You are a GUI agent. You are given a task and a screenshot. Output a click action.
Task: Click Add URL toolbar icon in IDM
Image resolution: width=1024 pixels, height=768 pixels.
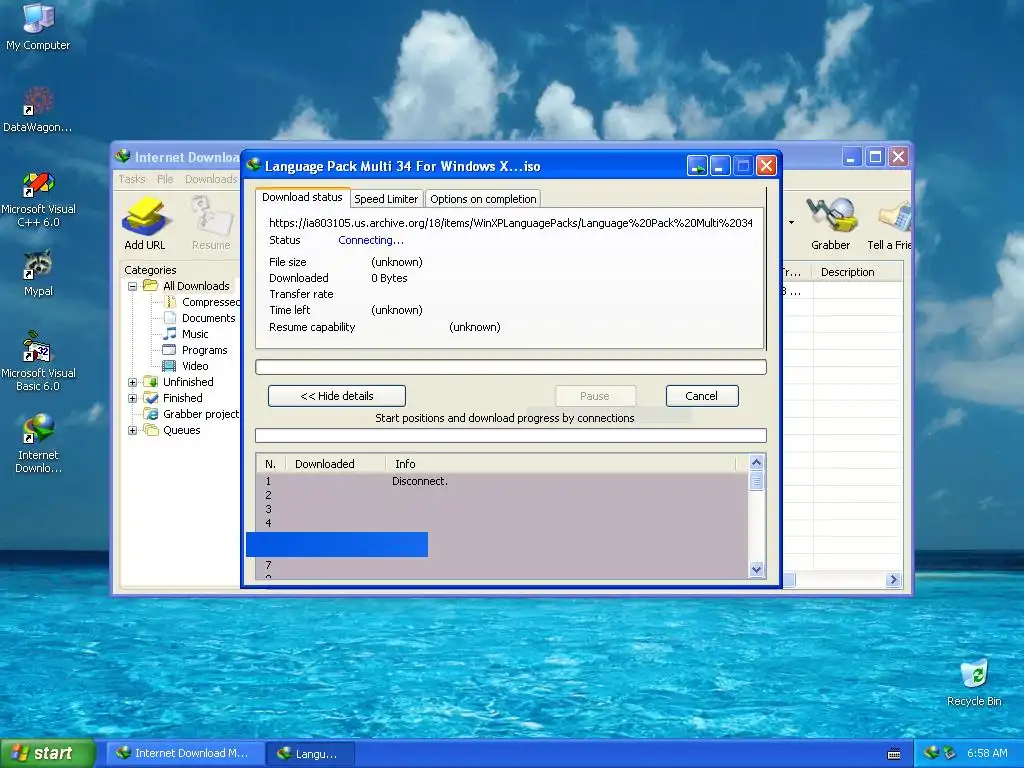(x=144, y=224)
